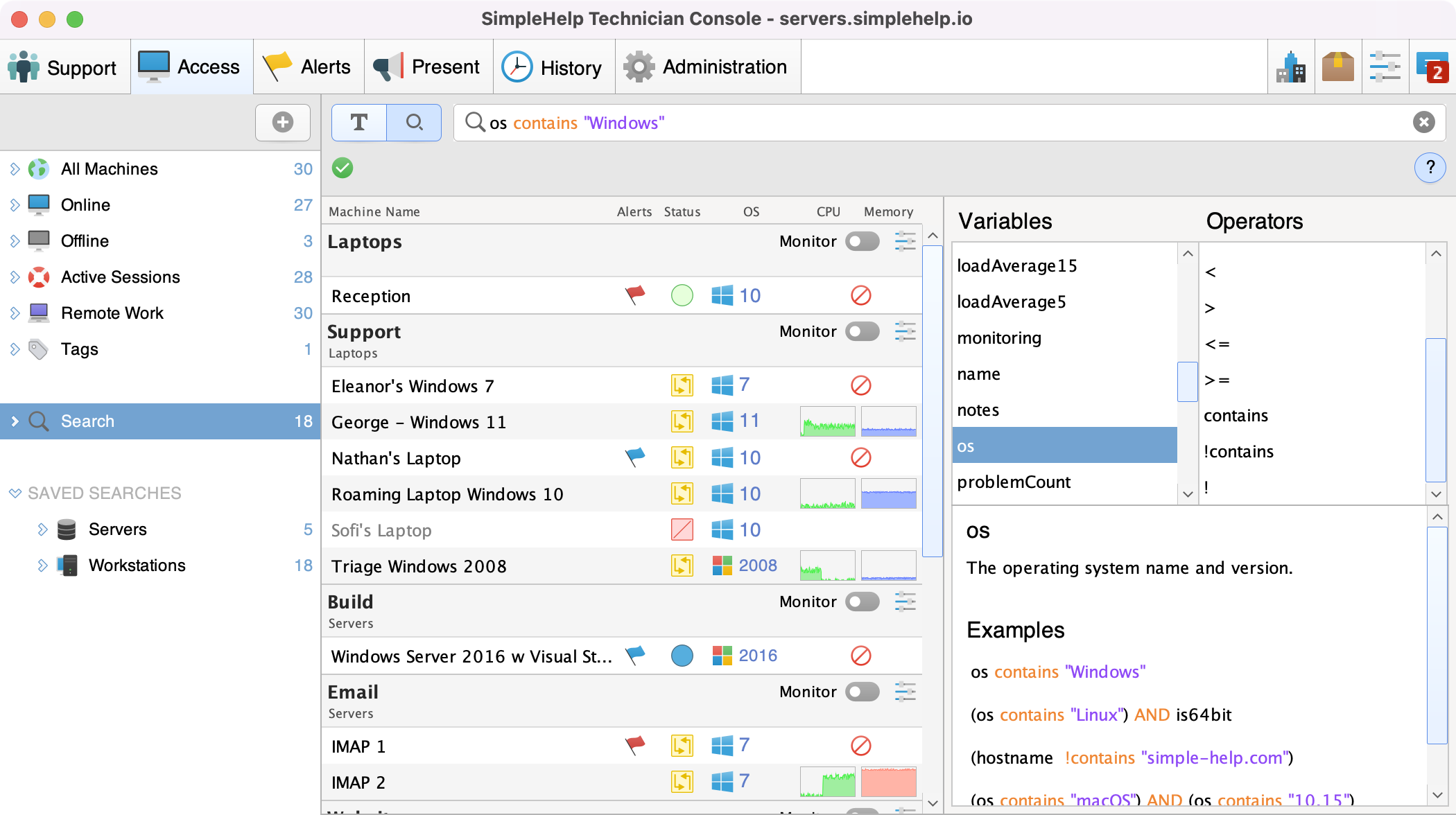Click the green status circle on Reception
1456x815 pixels.
point(682,295)
